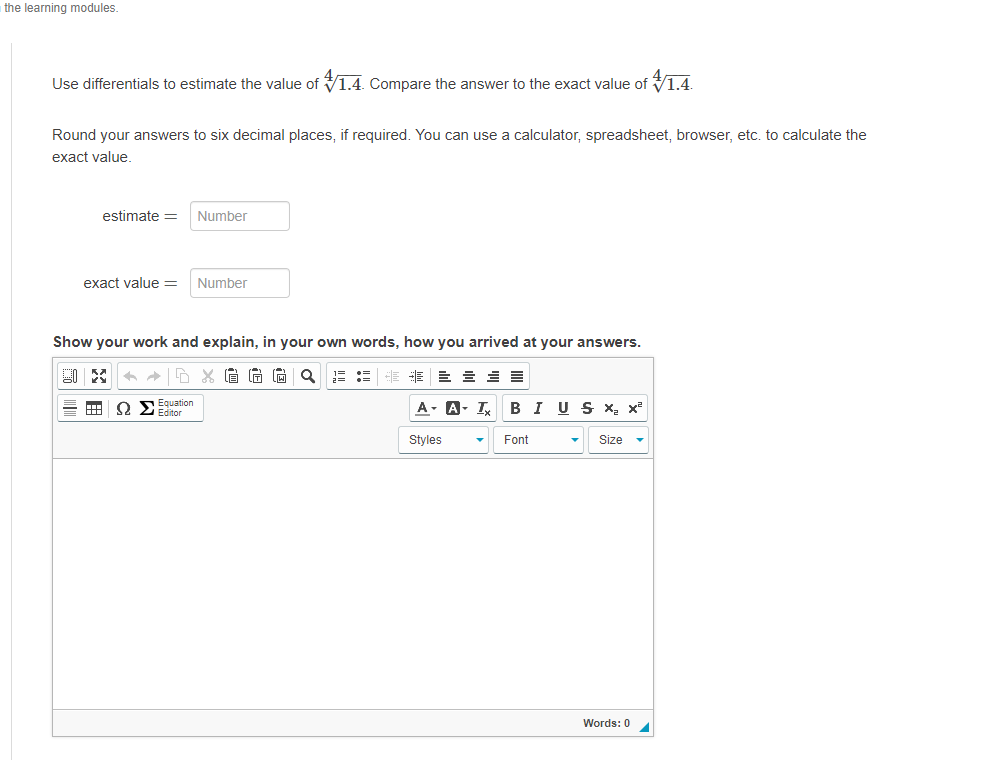This screenshot has height=766, width=996.
Task: Click the estimate number field
Action: (239, 216)
